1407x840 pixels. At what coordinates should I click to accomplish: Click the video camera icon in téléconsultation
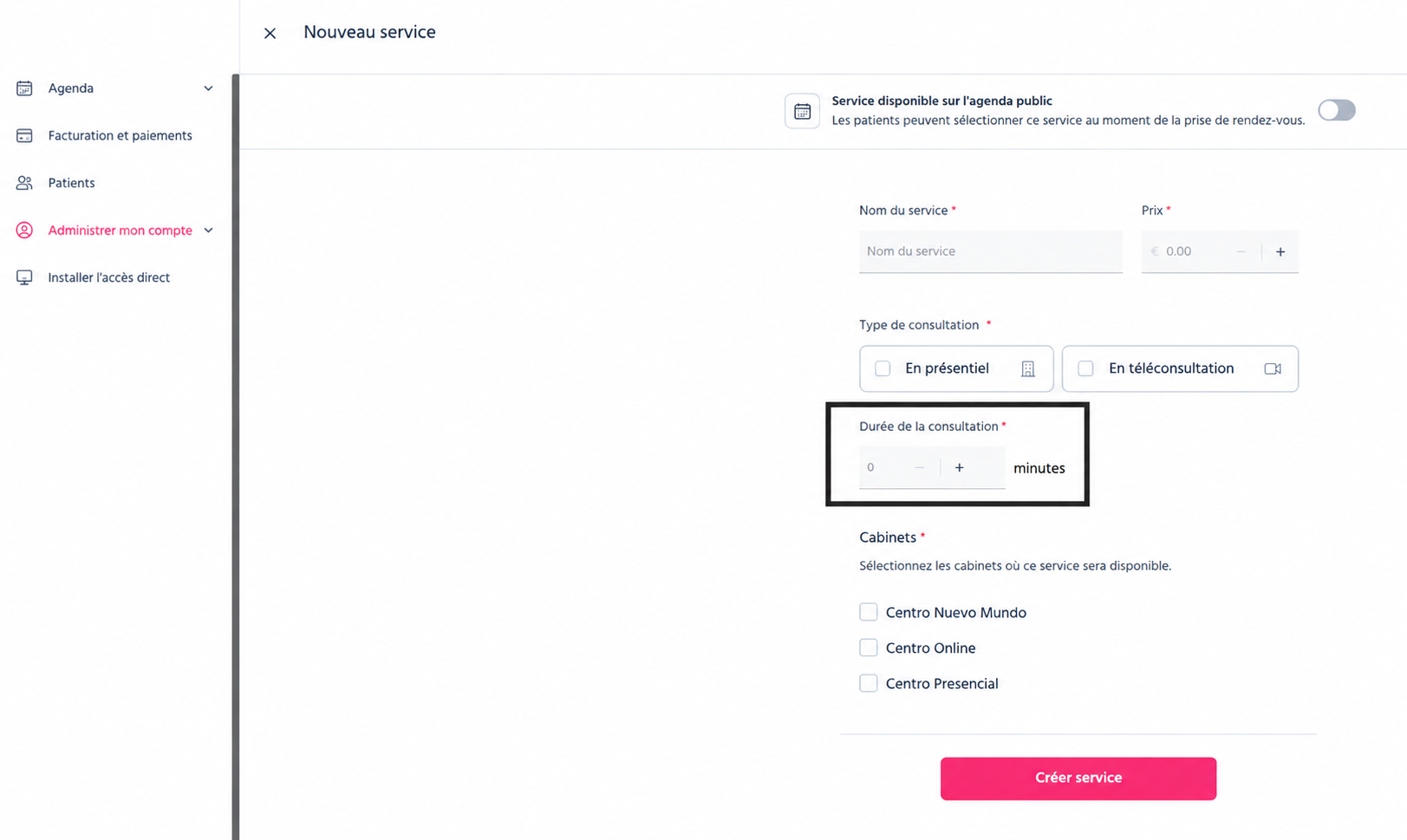pyautogui.click(x=1272, y=369)
